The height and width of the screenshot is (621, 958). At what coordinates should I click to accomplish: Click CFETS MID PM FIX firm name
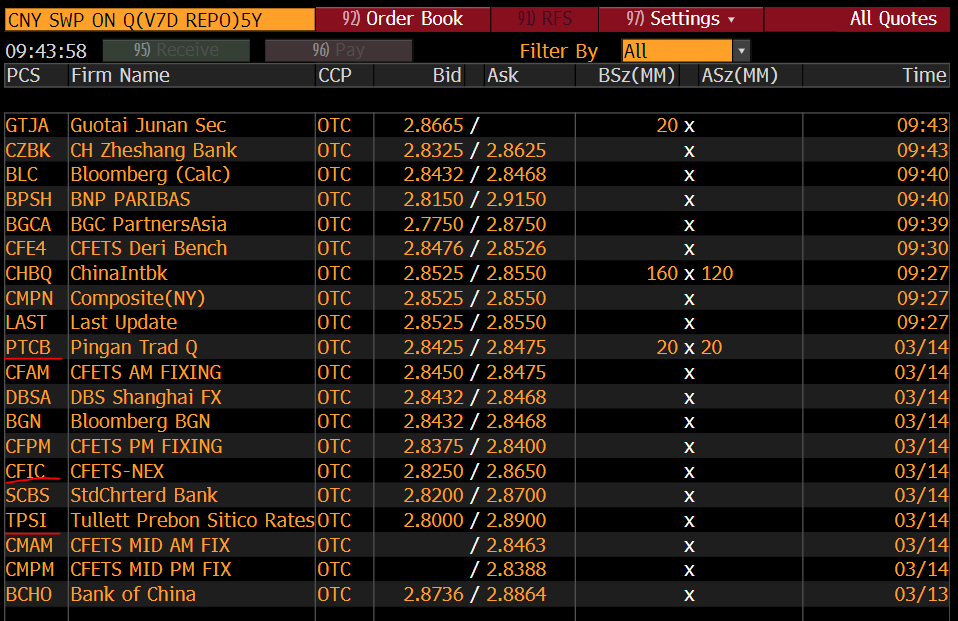tap(151, 570)
